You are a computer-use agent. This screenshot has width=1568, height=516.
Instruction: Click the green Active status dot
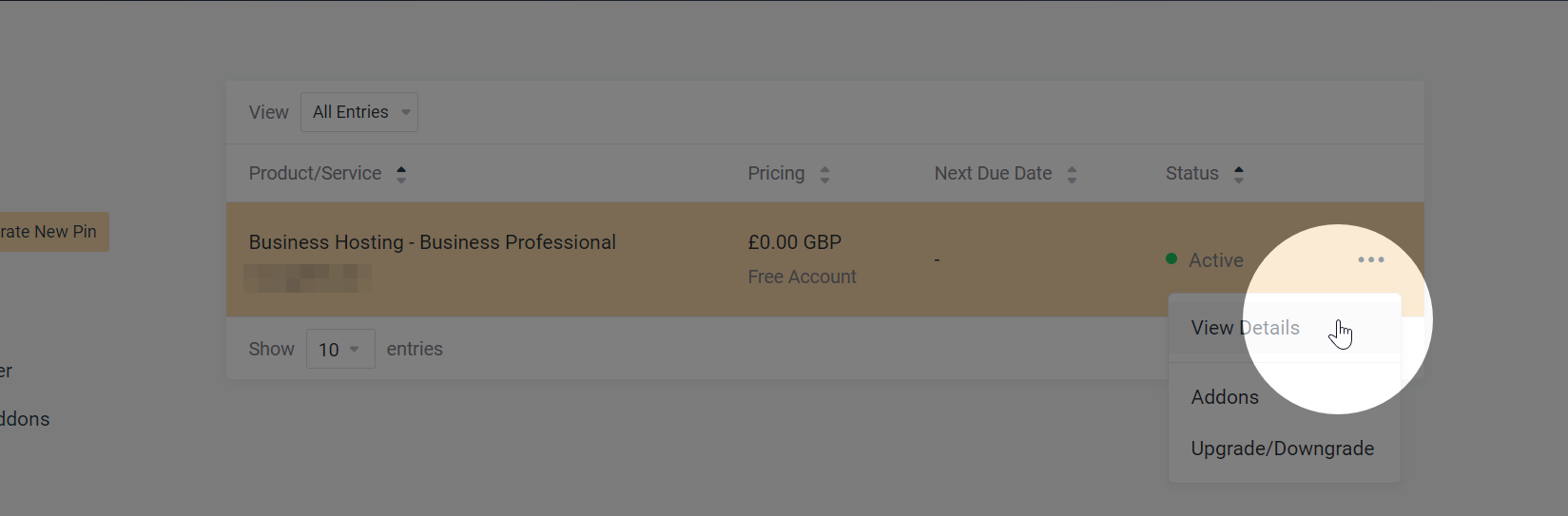pos(1171,258)
